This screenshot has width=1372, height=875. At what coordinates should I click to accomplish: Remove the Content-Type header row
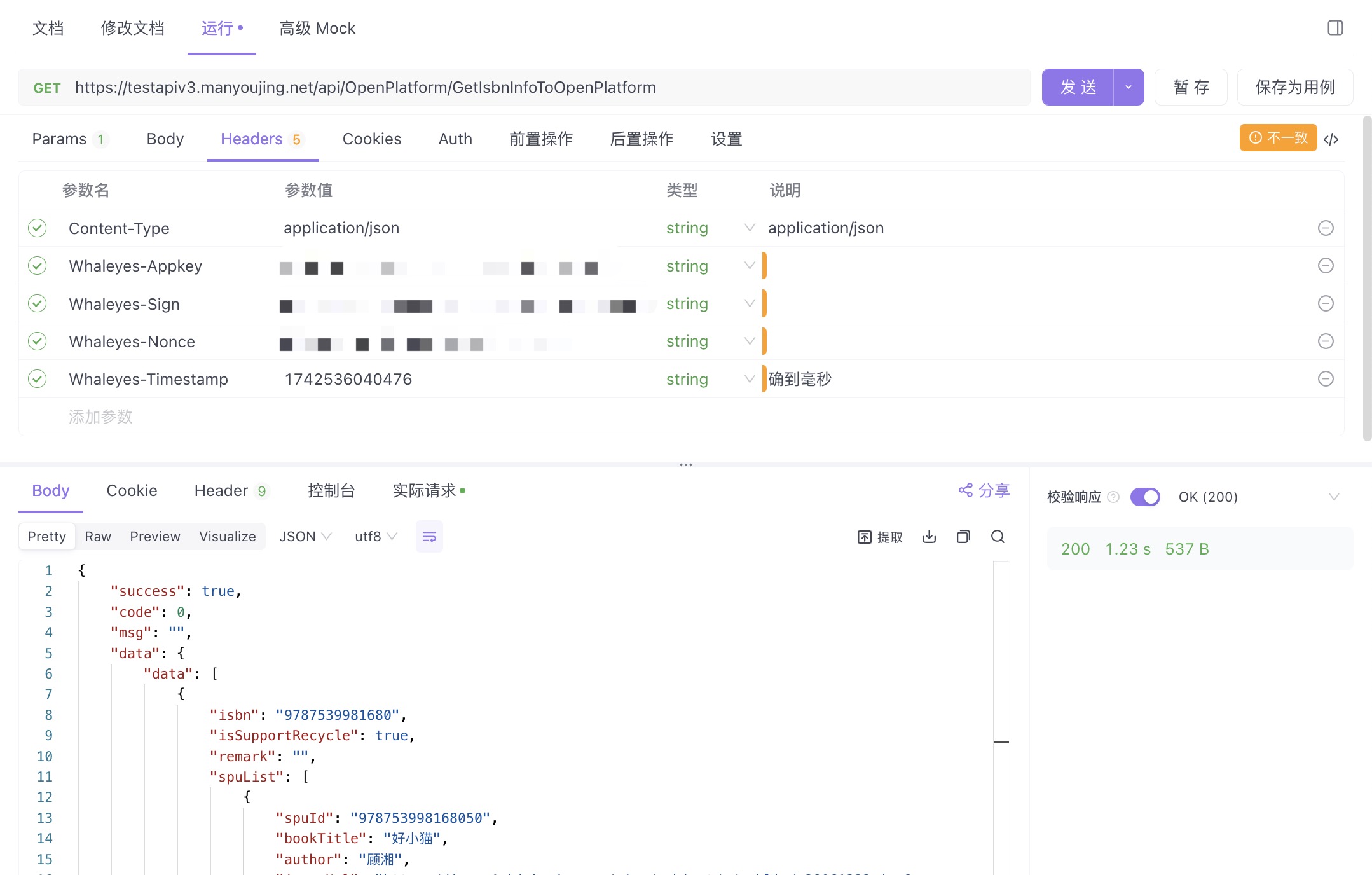[1326, 228]
